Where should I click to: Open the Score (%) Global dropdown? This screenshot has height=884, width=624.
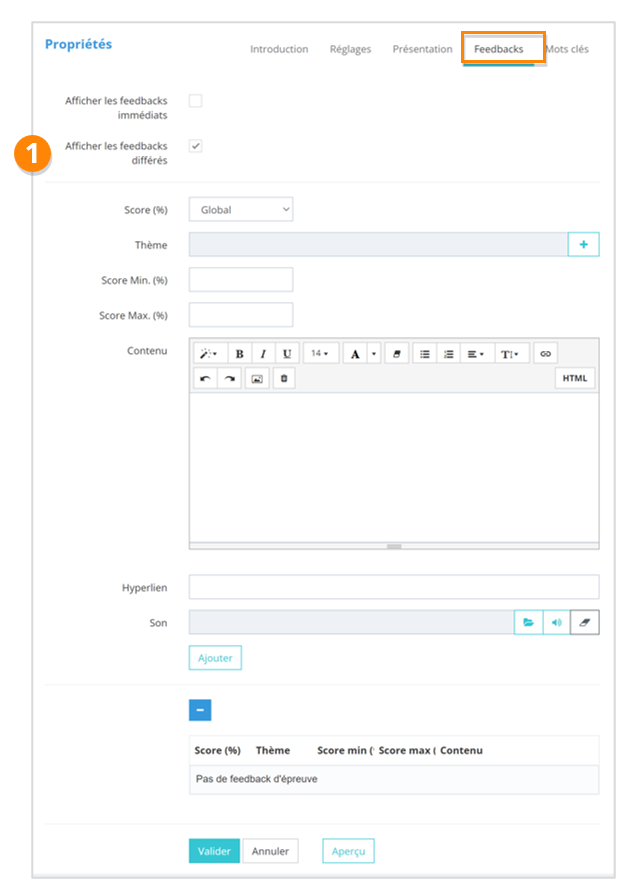tap(240, 210)
